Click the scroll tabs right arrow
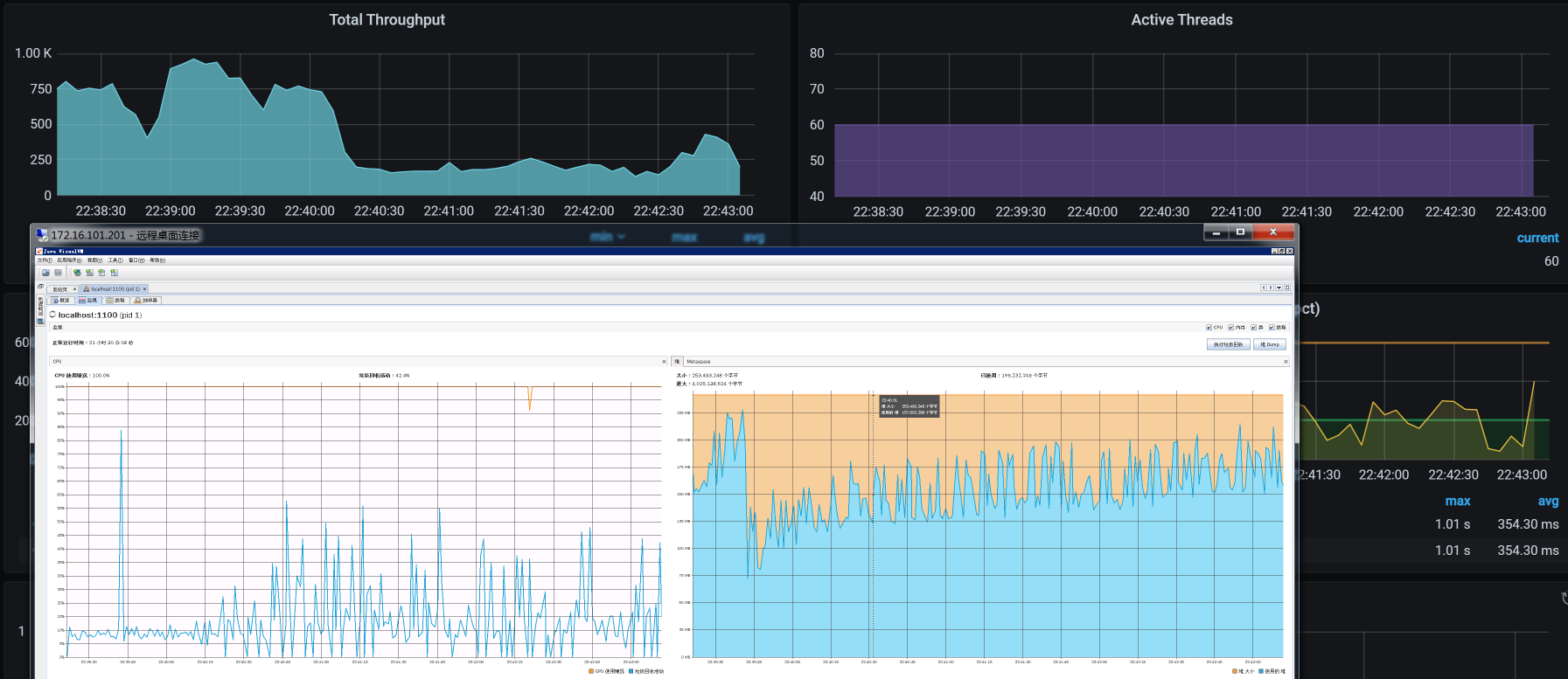 pyautogui.click(x=1271, y=288)
